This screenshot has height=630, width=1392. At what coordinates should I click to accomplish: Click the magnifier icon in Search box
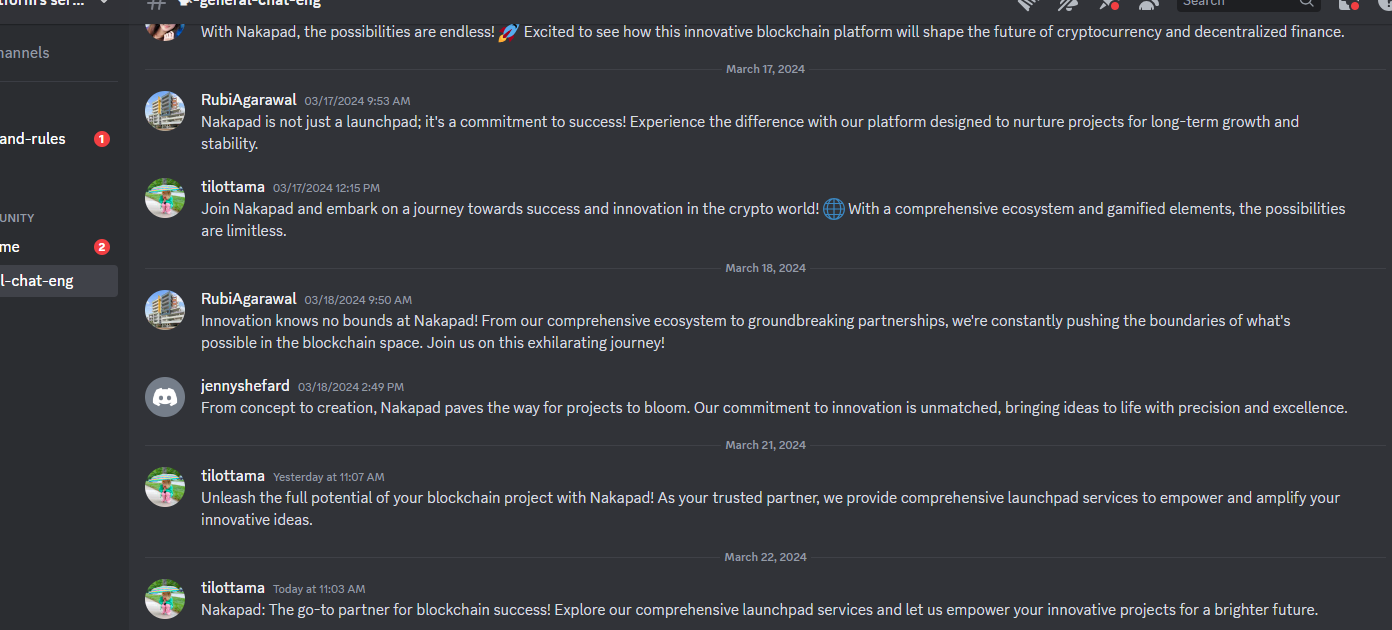tap(1306, 3)
